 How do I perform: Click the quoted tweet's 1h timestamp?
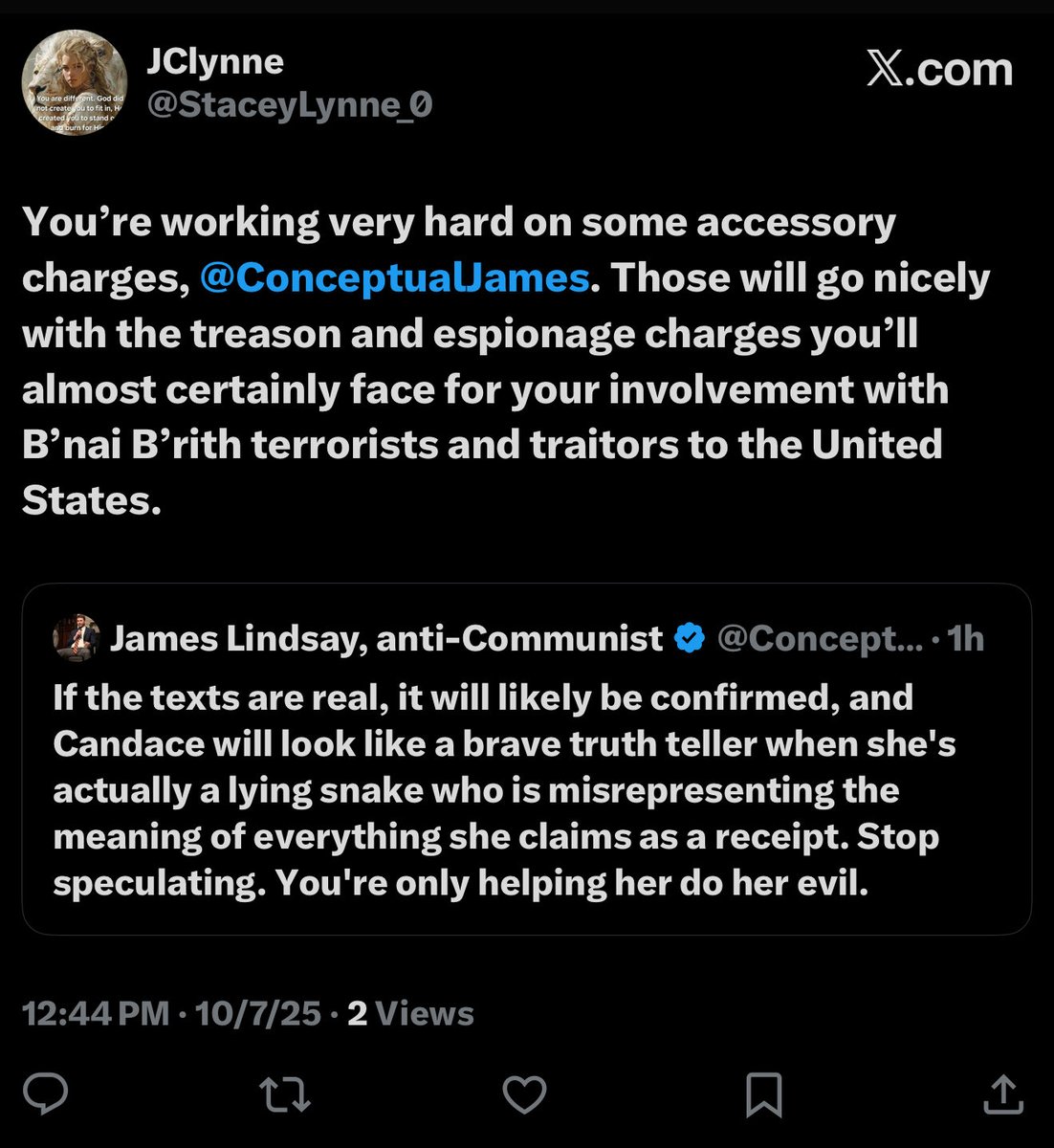click(965, 638)
